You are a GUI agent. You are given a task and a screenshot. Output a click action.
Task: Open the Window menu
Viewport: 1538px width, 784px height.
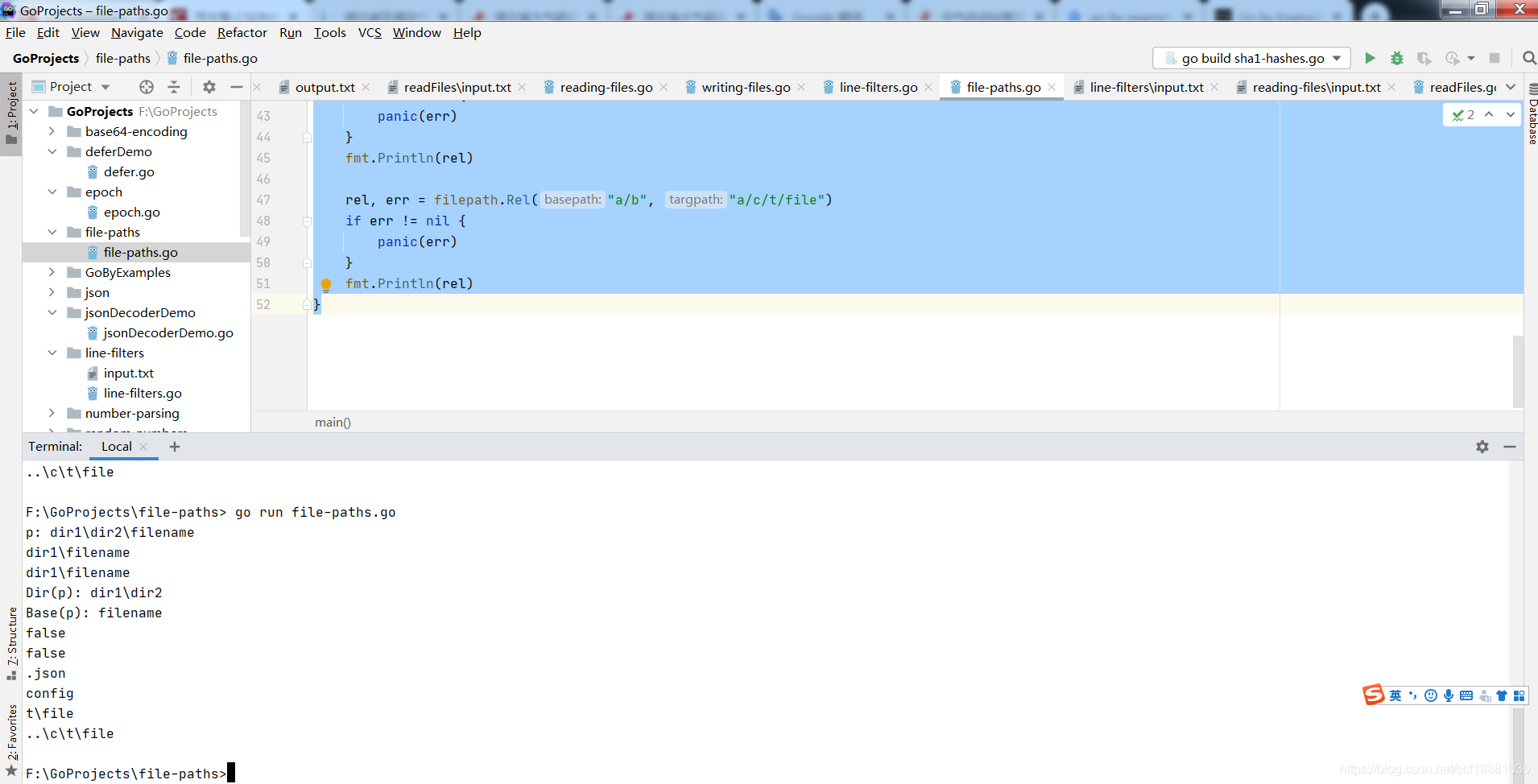[416, 32]
